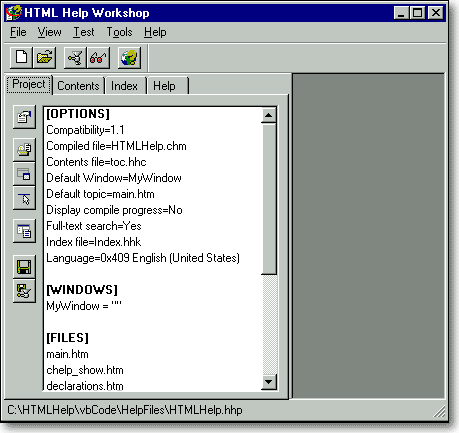
Task: Select the Index file=Index.hhk line
Action: click(94, 242)
